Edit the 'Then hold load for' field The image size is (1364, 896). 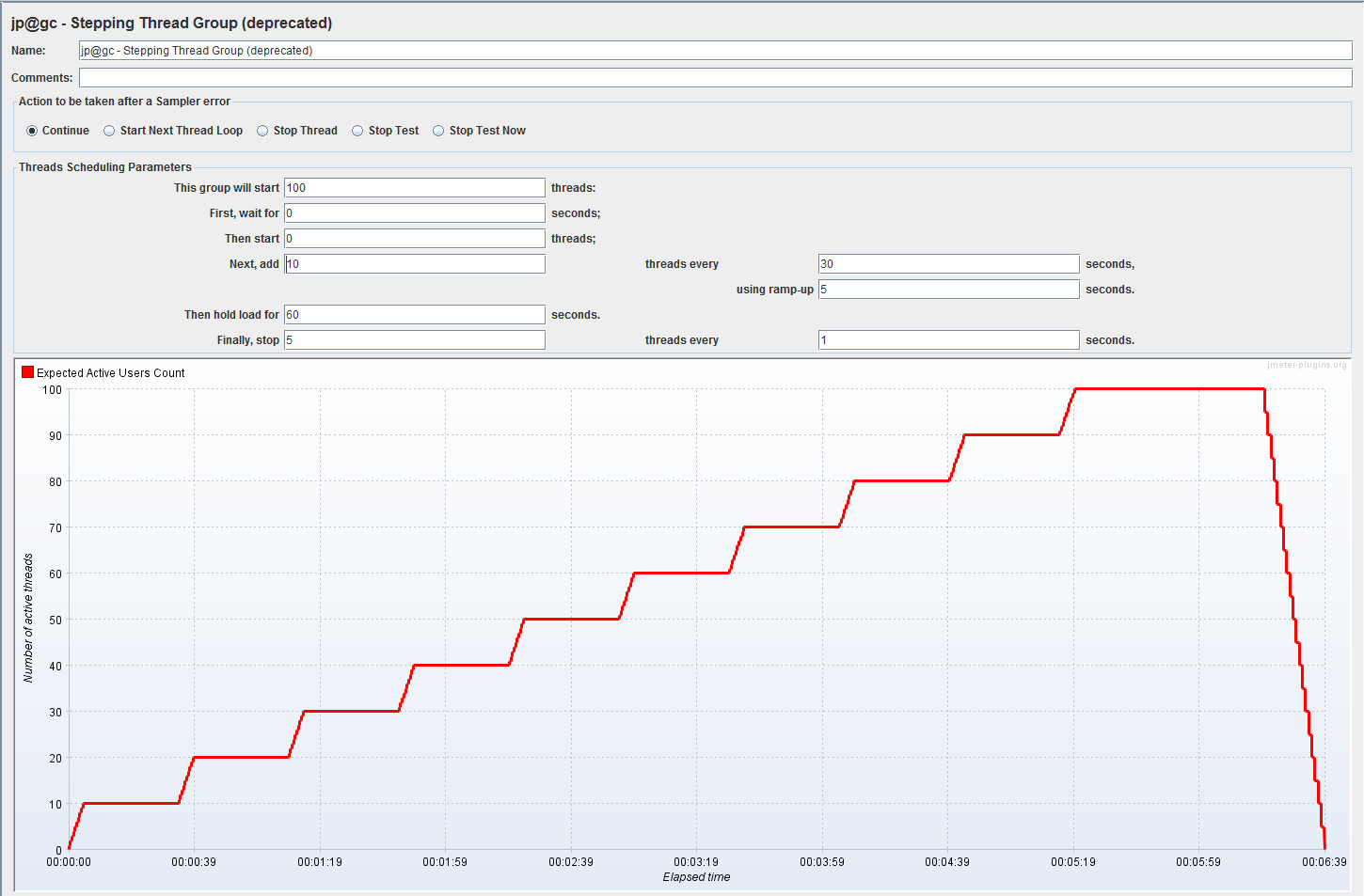[x=415, y=315]
